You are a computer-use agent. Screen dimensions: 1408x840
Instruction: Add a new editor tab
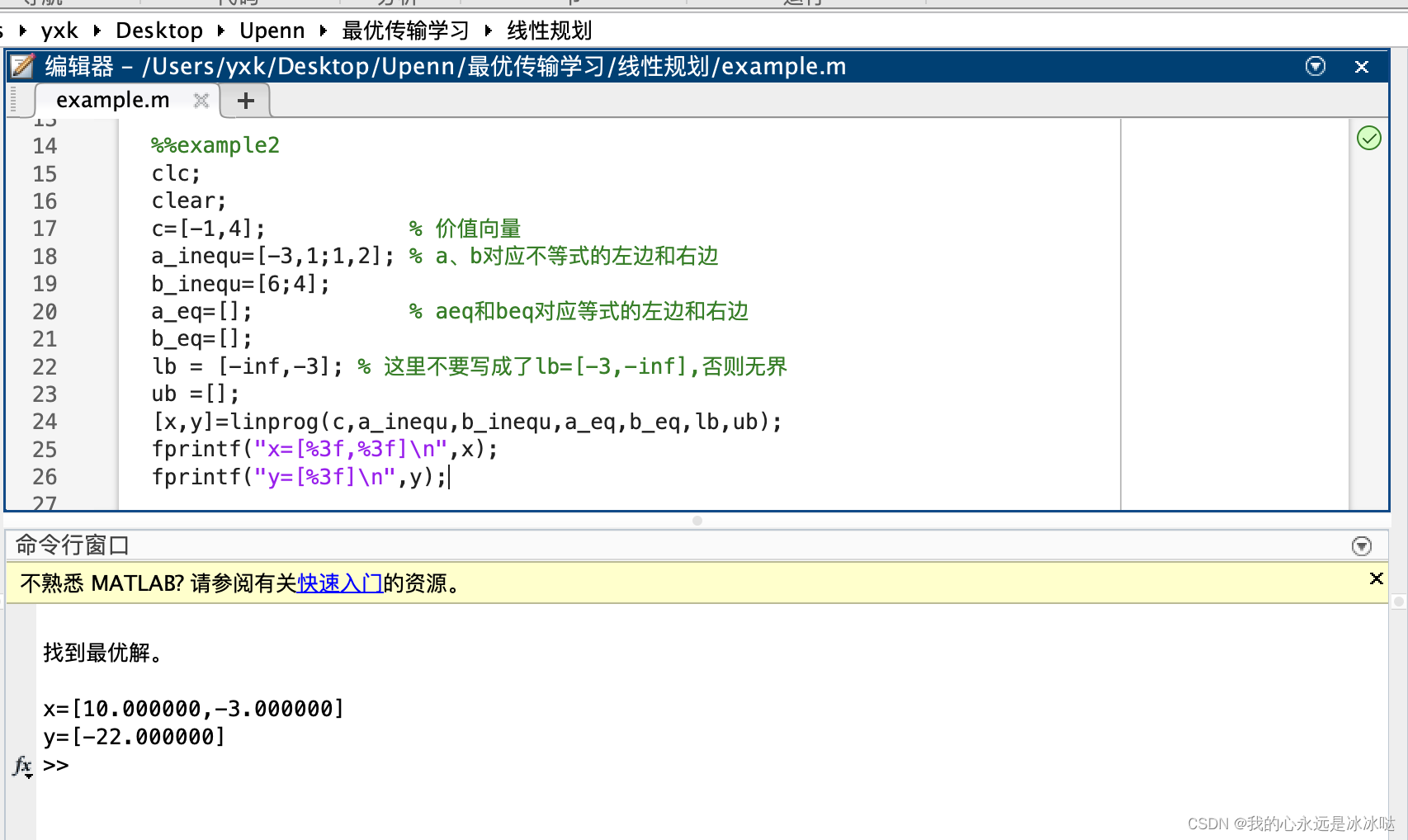click(x=245, y=101)
